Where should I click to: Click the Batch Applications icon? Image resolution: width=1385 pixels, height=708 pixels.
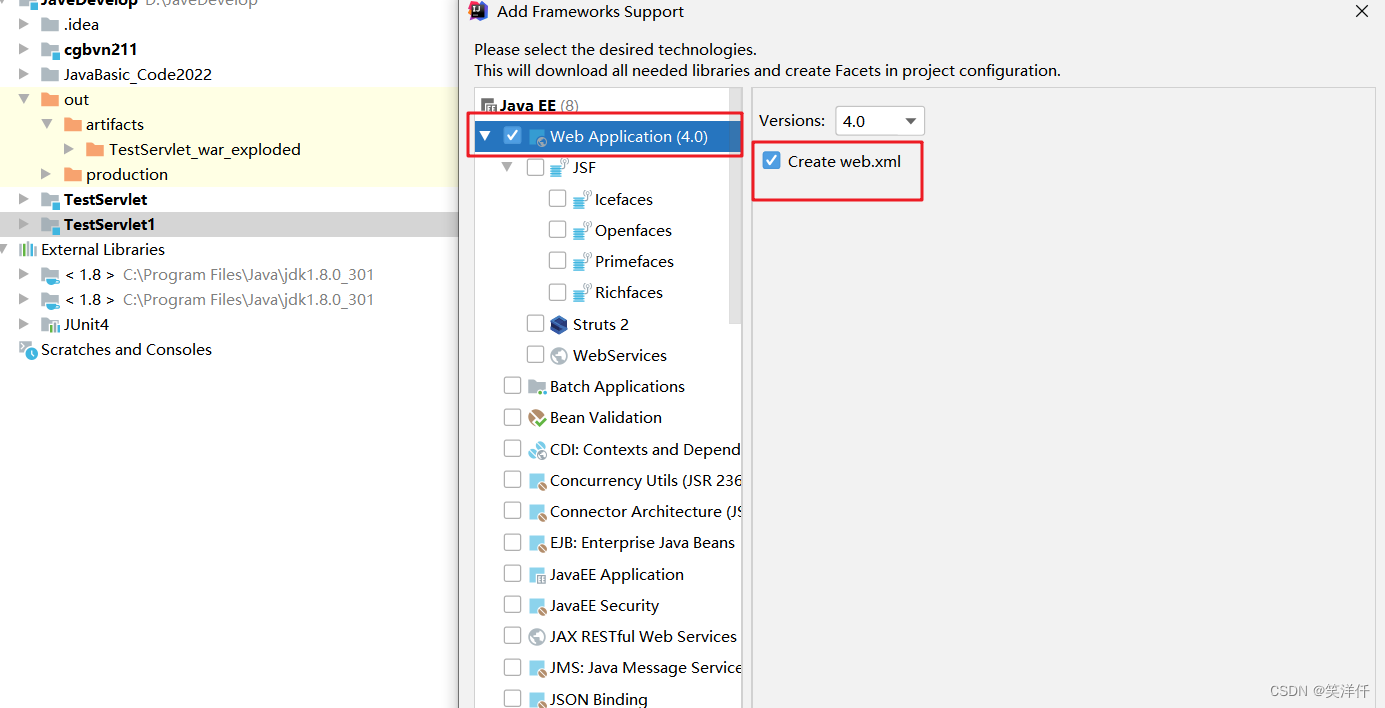pos(538,386)
